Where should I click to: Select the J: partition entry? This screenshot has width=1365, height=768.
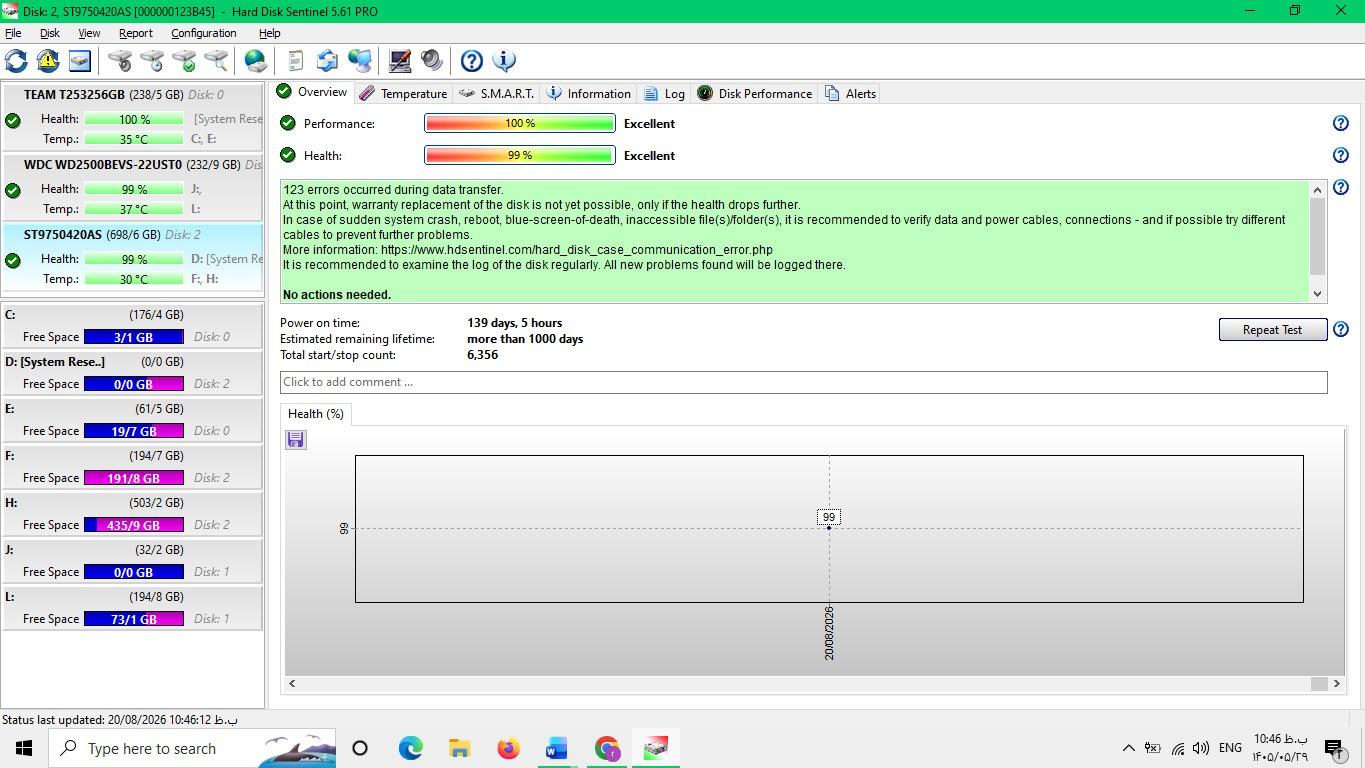pyautogui.click(x=132, y=560)
